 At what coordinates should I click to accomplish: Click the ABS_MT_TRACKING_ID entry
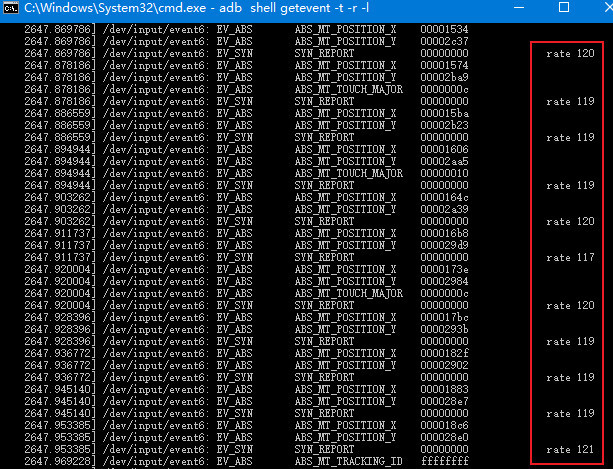pos(348,462)
